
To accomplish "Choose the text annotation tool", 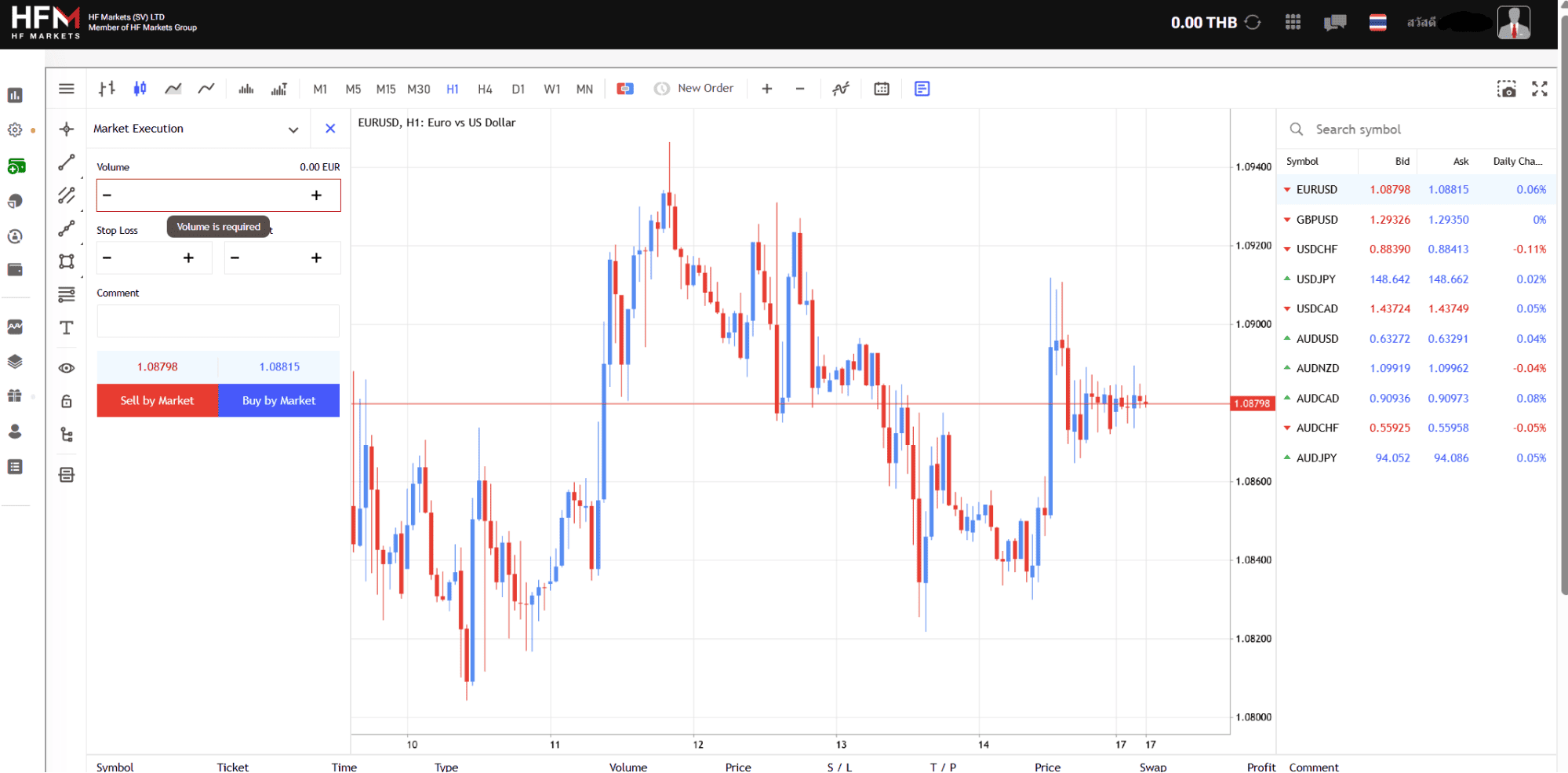I will pyautogui.click(x=67, y=328).
